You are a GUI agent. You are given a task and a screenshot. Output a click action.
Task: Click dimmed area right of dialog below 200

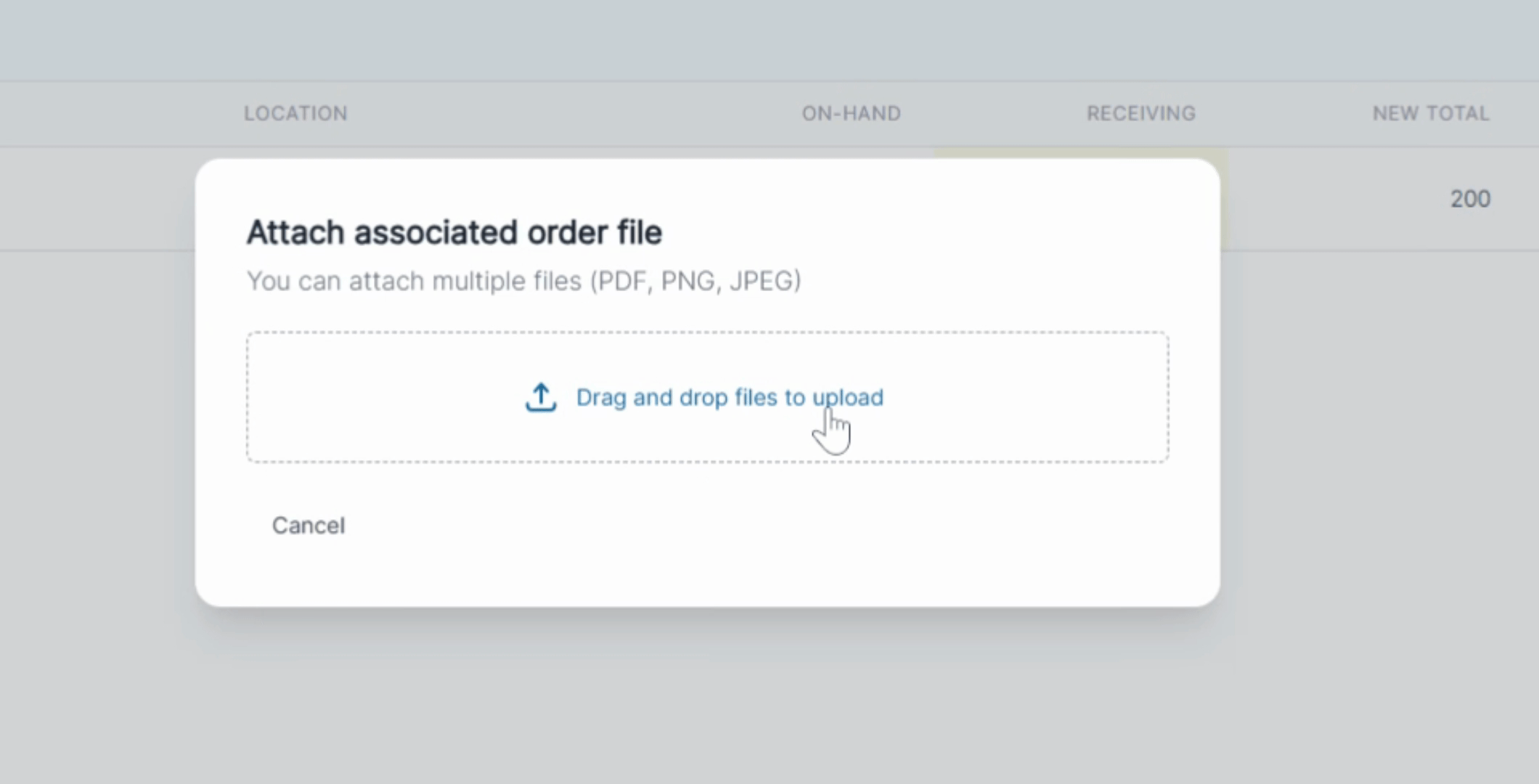(1379, 436)
